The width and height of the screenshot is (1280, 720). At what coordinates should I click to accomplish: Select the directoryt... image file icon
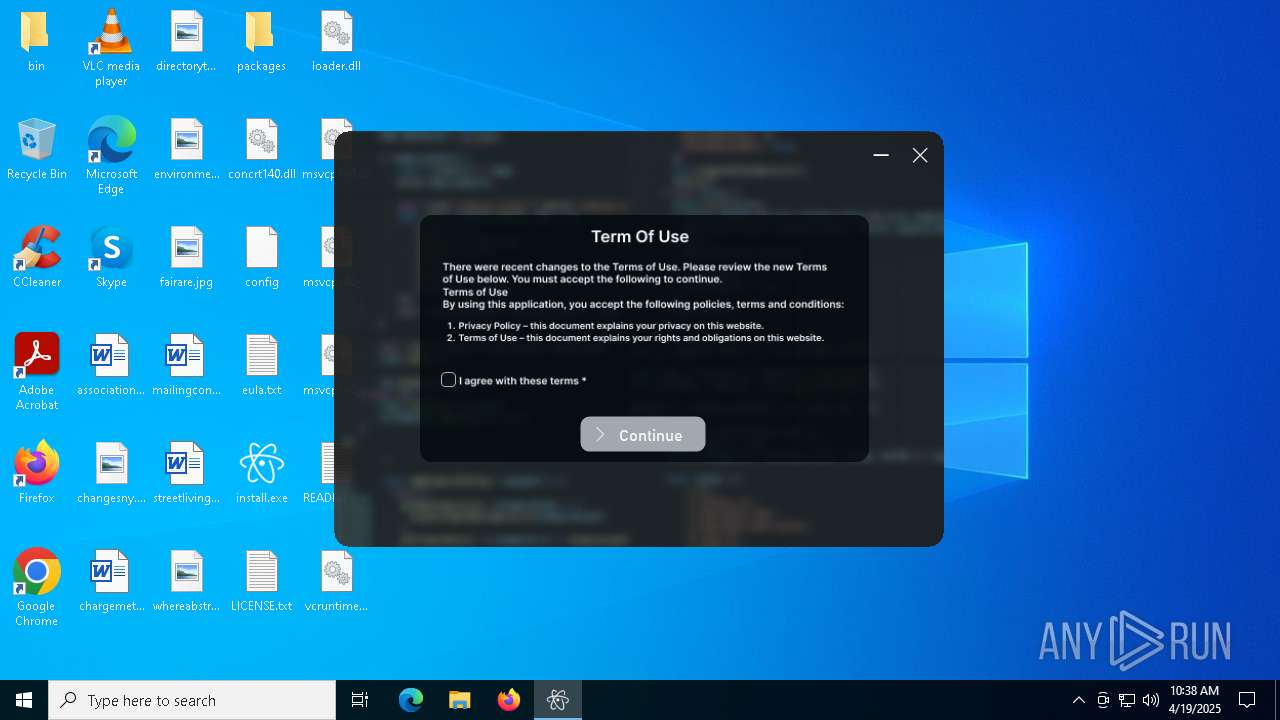pos(186,42)
